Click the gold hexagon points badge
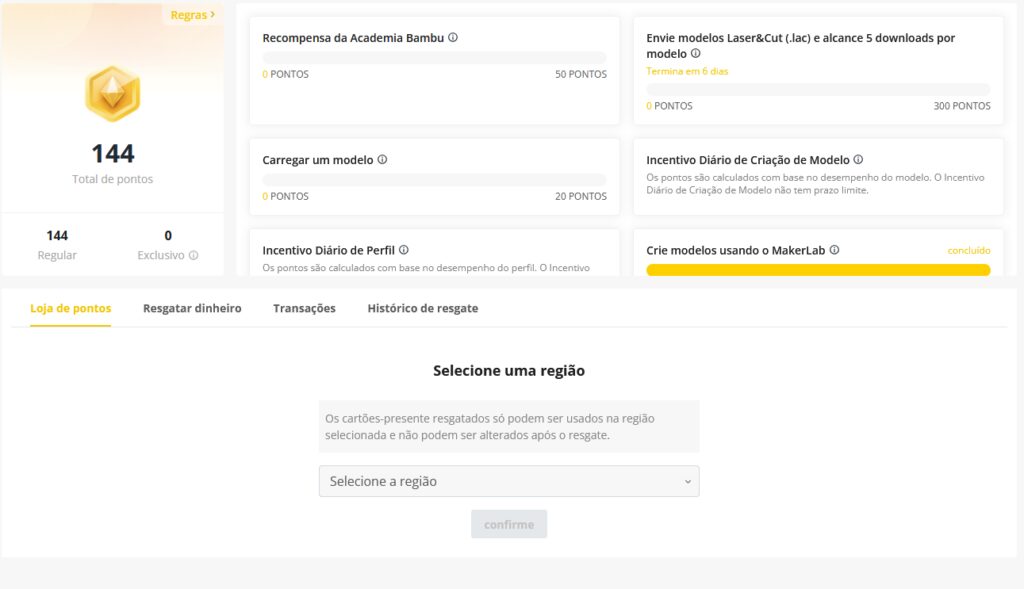1024x589 pixels. pyautogui.click(x=112, y=94)
